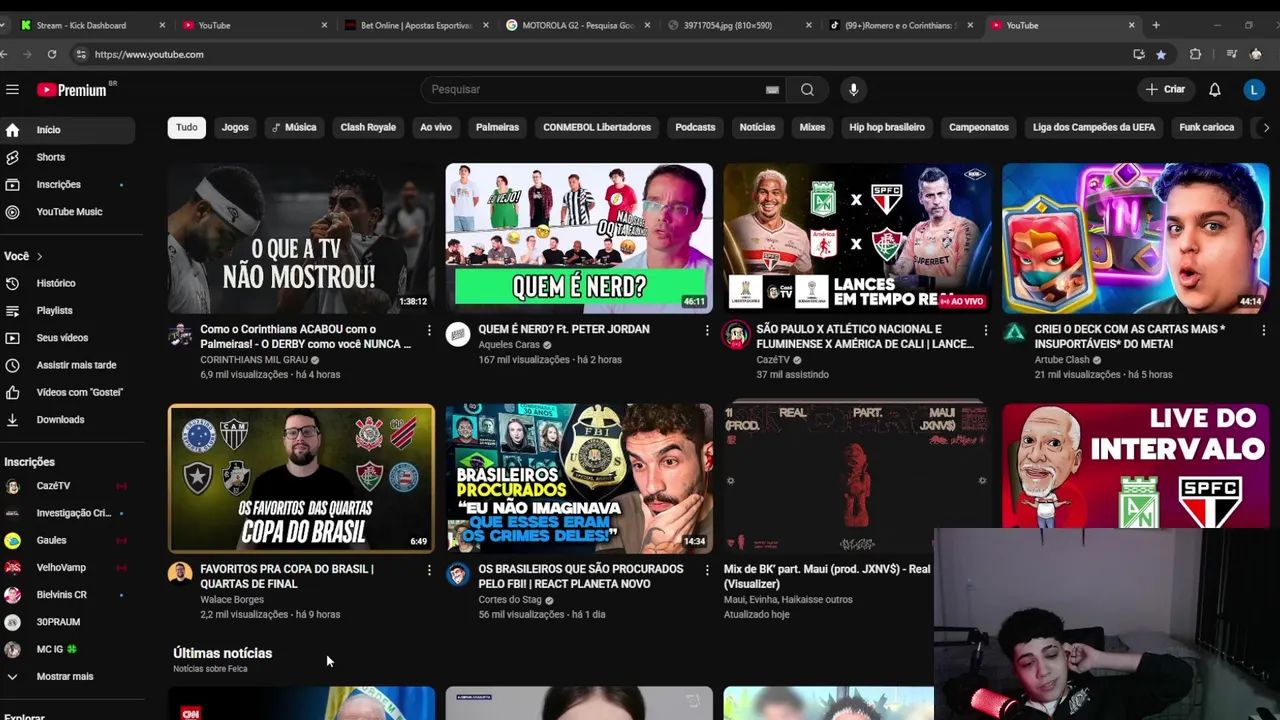
Task: Open Gaules subscription channel
Action: click(x=67, y=540)
